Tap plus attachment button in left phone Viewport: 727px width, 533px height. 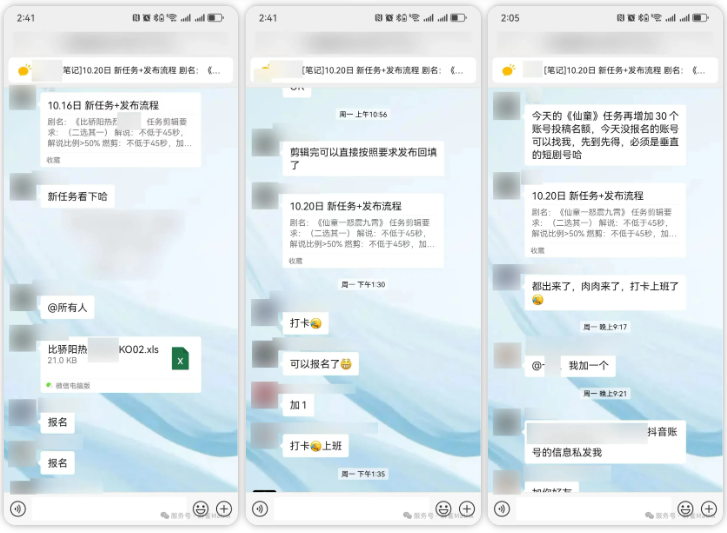(224, 508)
